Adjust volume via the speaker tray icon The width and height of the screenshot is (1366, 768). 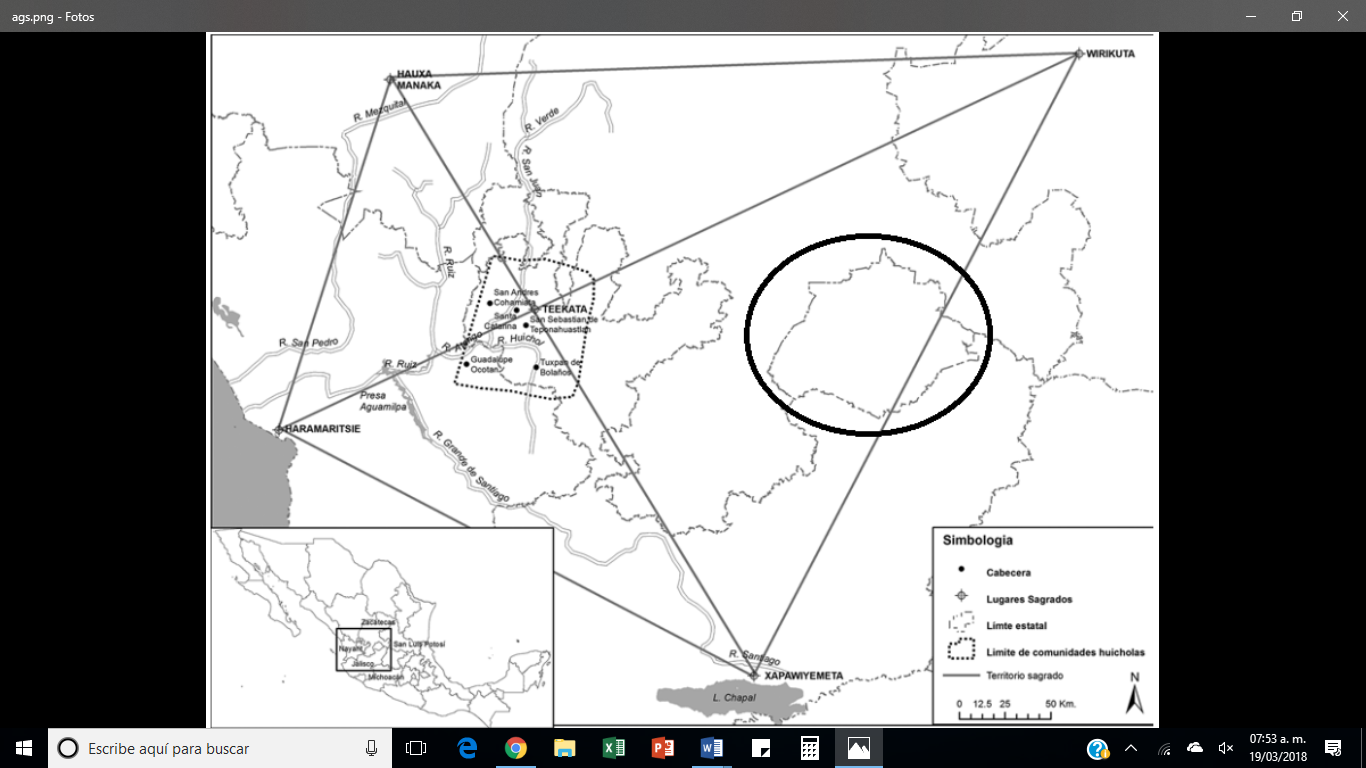tap(1226, 748)
